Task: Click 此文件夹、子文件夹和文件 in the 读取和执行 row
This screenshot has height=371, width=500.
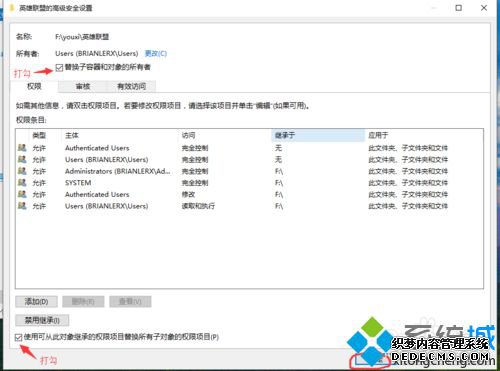Action: [408, 206]
